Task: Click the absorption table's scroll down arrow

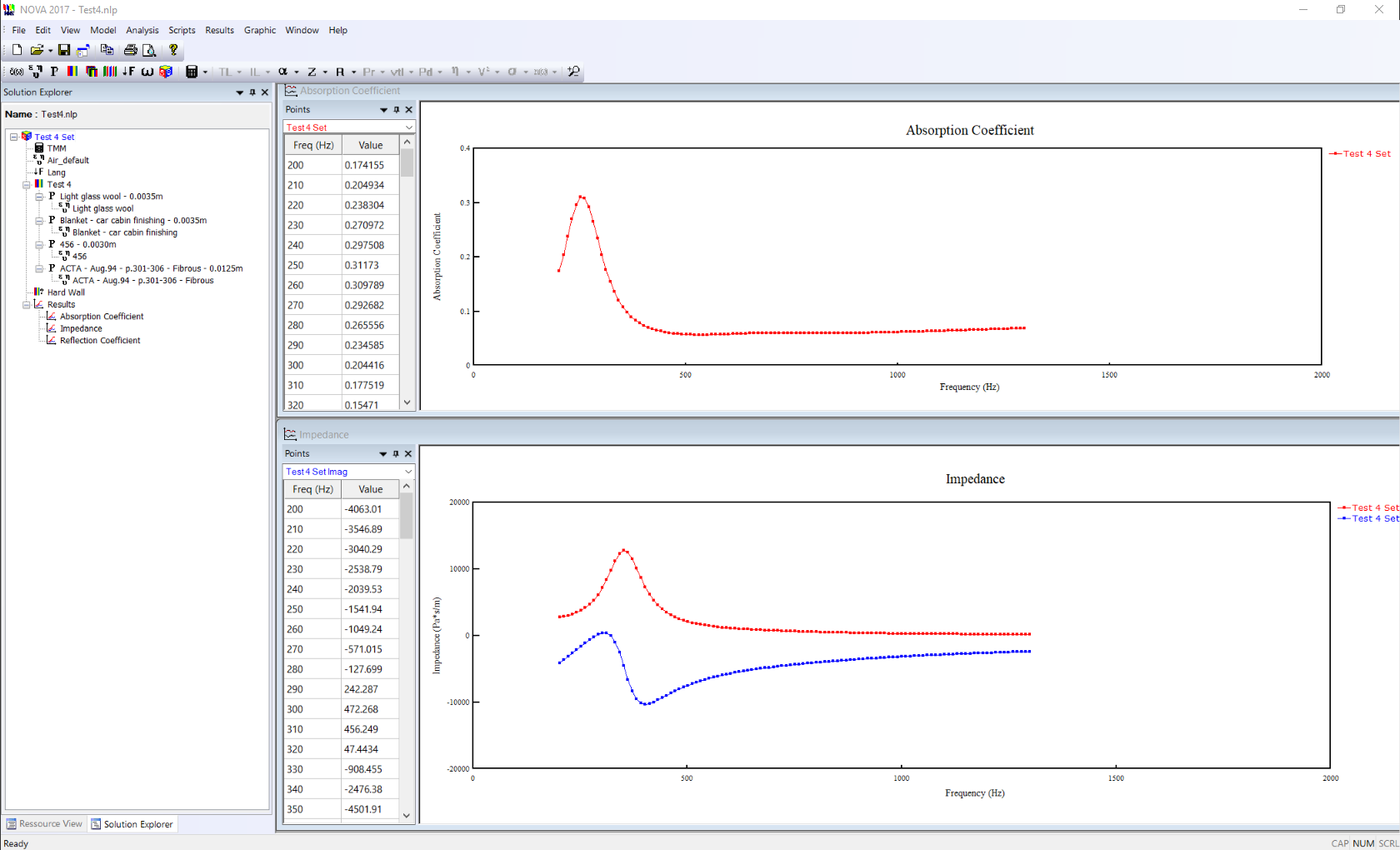Action: (407, 402)
